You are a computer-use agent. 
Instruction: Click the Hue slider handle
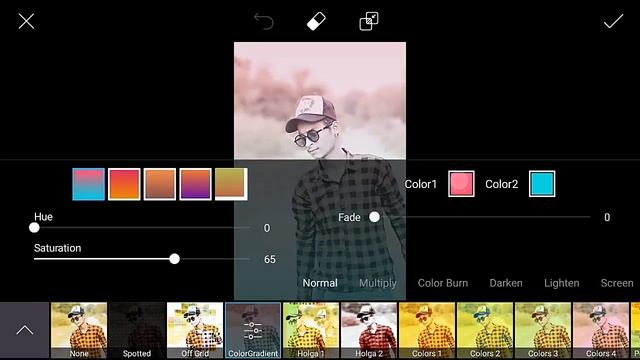point(34,228)
